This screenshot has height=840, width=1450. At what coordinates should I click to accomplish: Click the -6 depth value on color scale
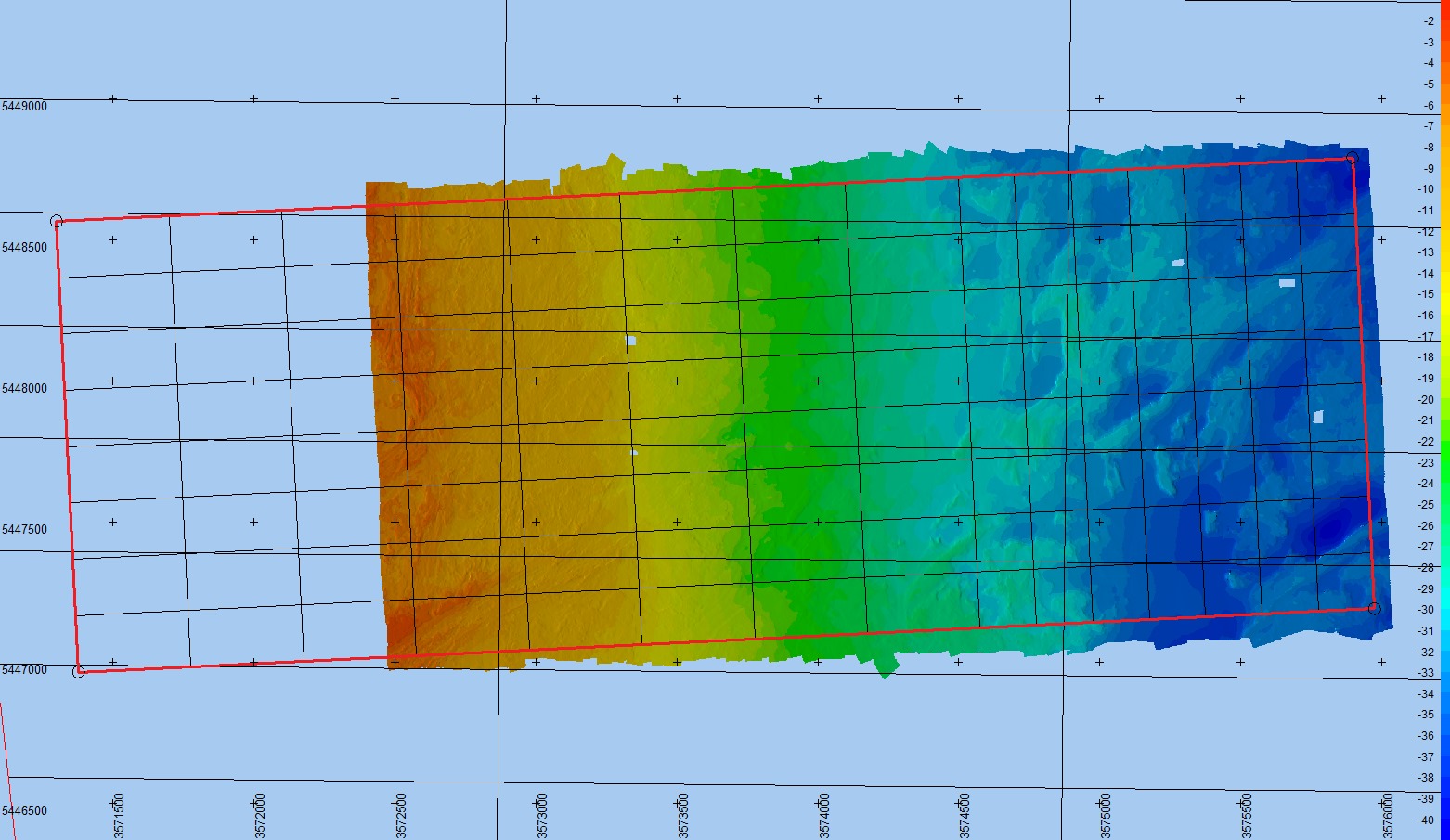click(1428, 106)
